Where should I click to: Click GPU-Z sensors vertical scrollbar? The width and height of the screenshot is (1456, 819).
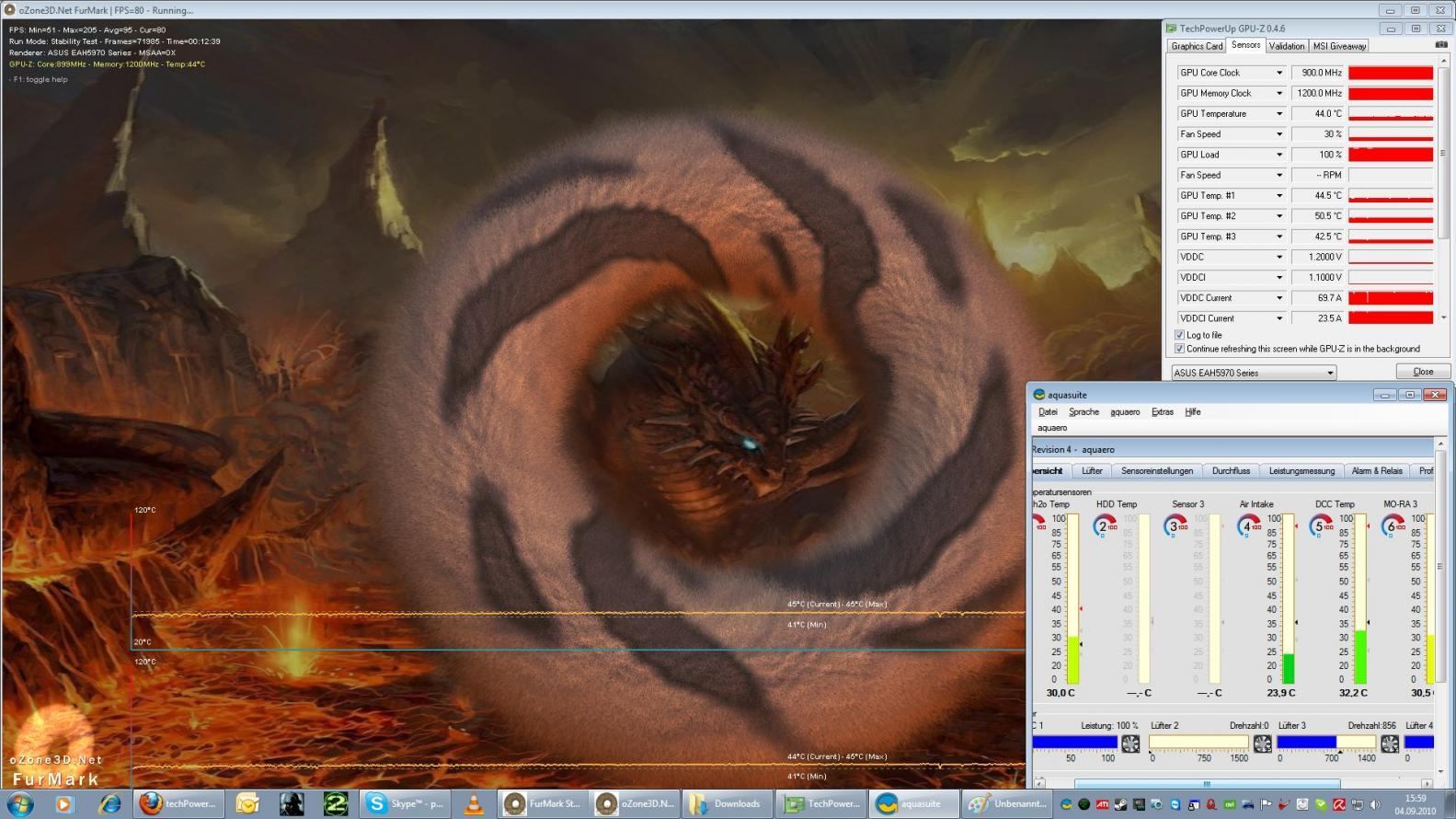click(x=1443, y=153)
